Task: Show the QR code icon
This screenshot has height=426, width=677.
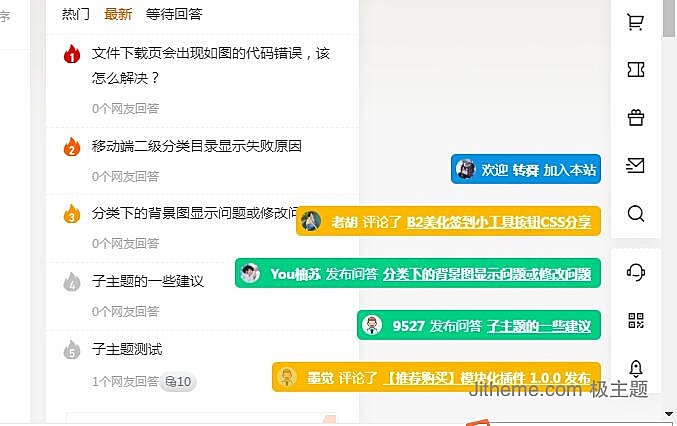Action: [x=636, y=320]
